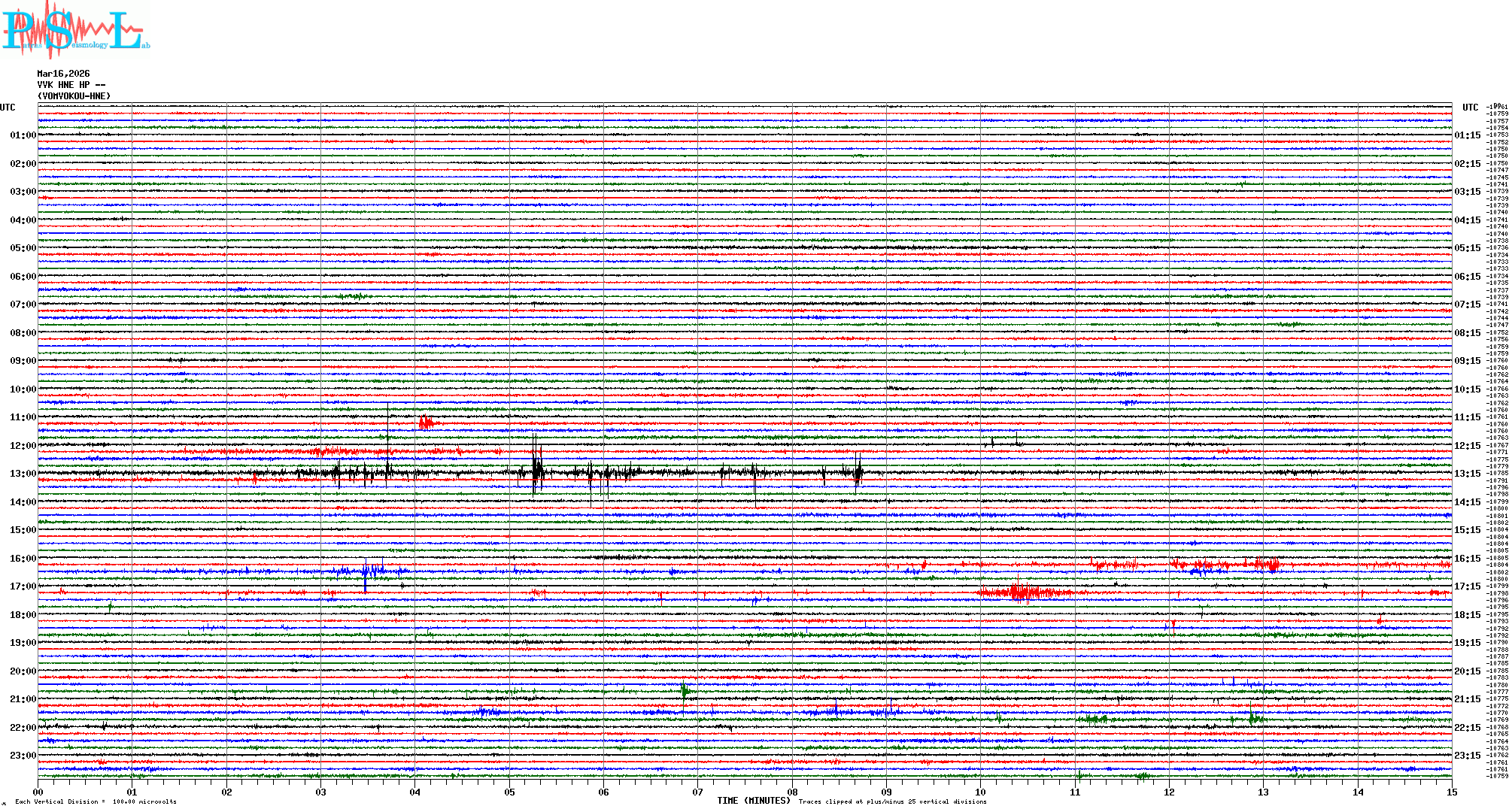The width and height of the screenshot is (1512, 812).
Task: Click the 21:15 time label on right
Action: 1467,699
